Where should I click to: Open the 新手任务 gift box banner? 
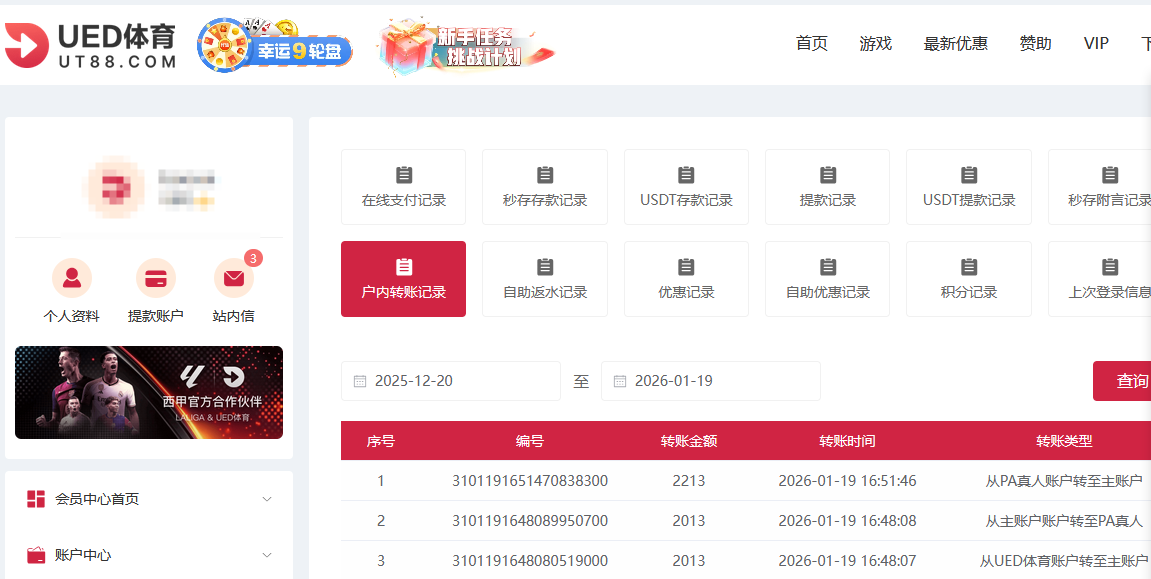coord(466,46)
